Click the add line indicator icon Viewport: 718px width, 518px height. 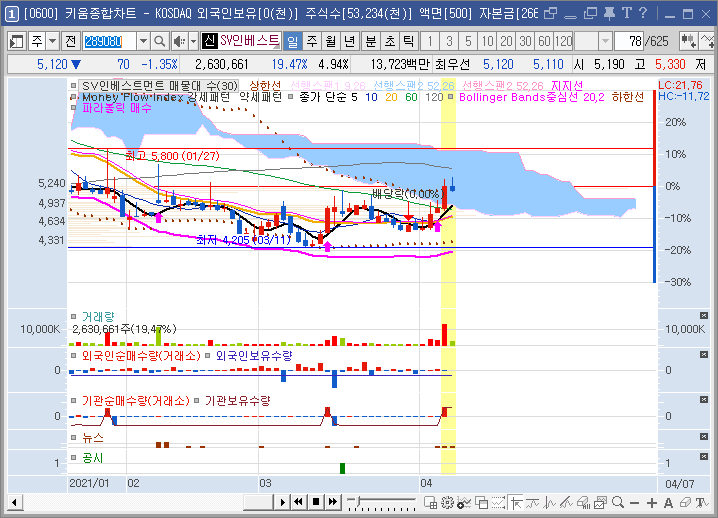click(707, 42)
